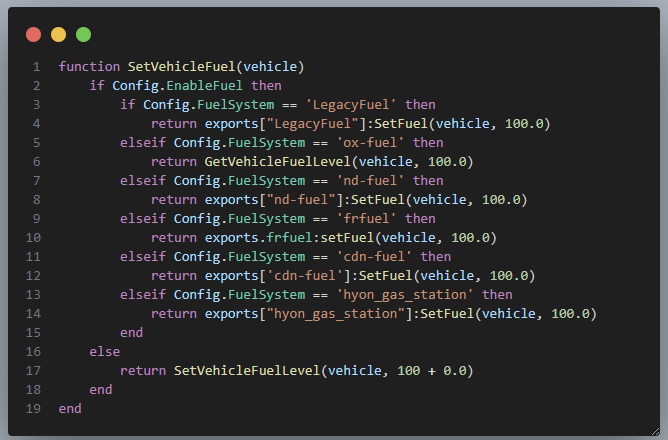The image size is (668, 440).
Task: Click the yellow minimize window dot
Action: [x=58, y=35]
